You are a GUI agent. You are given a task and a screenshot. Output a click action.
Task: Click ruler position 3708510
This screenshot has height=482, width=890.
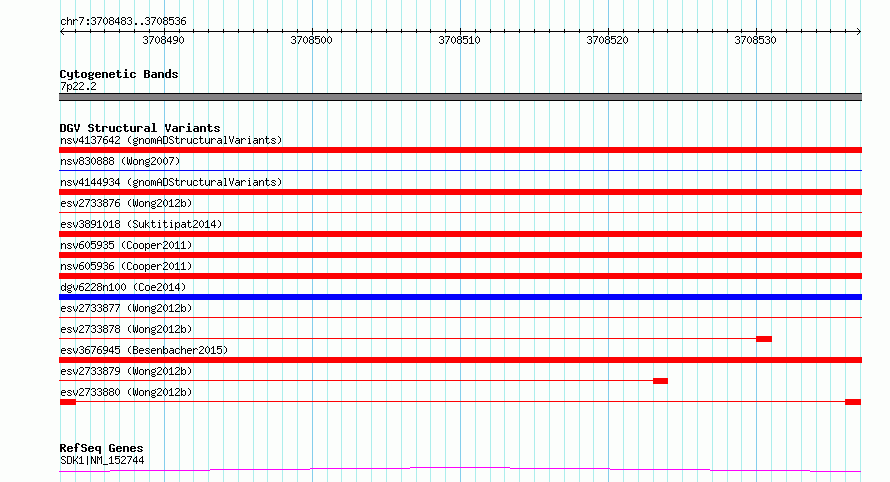(459, 40)
